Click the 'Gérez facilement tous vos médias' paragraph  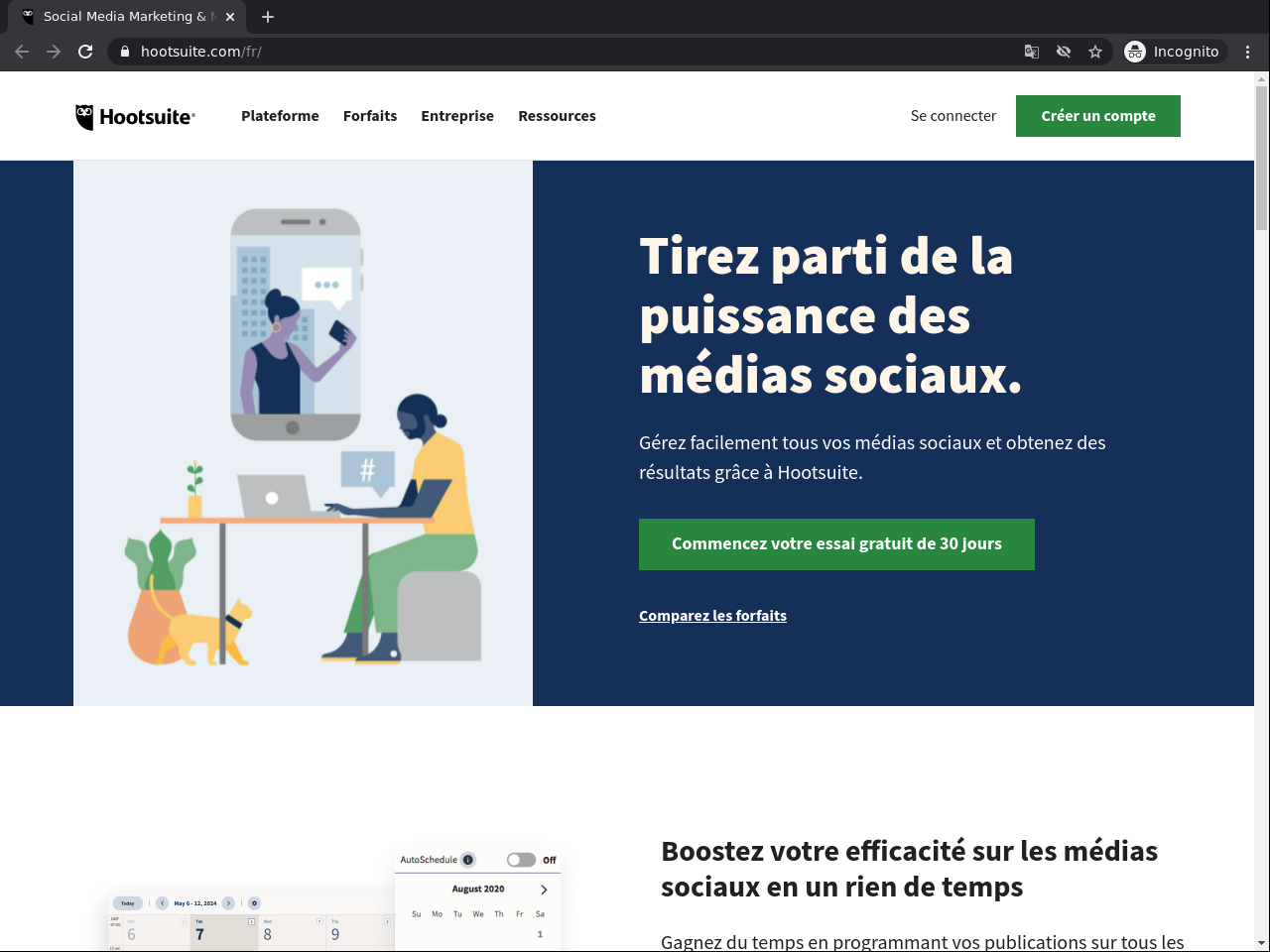coord(872,457)
